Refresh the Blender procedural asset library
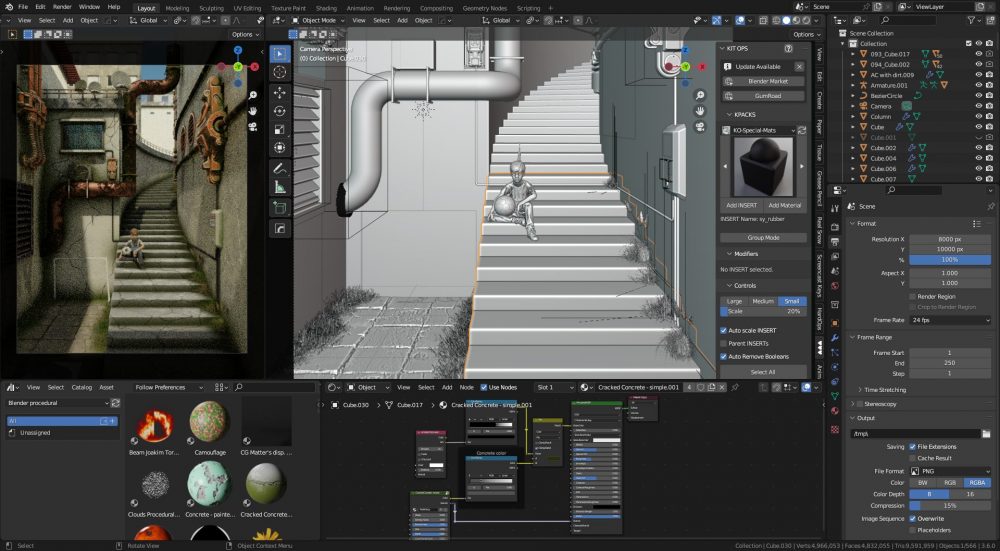The width and height of the screenshot is (1000, 551). (x=116, y=403)
